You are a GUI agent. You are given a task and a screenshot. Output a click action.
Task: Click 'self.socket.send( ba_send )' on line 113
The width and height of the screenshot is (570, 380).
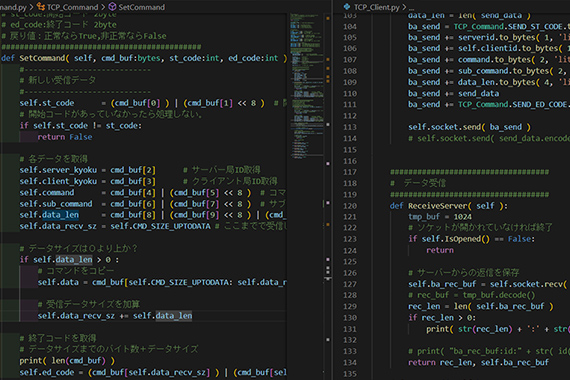469,127
